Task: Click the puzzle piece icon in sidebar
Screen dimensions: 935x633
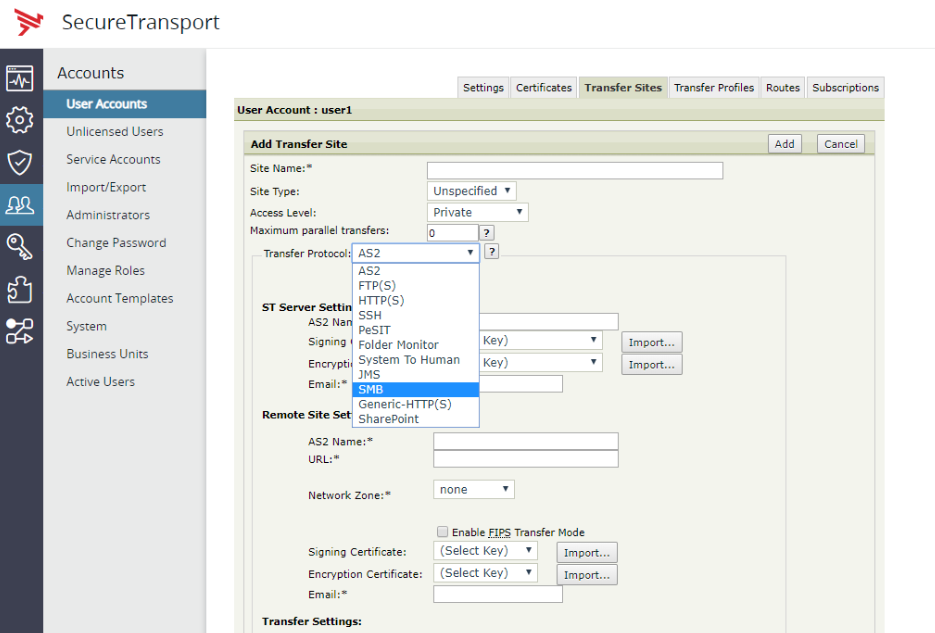Action: [20, 288]
